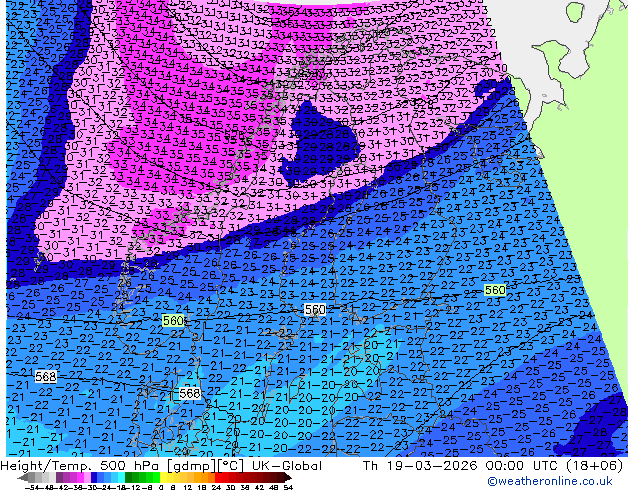634x490 pixels.
Task: Click the '[gdmp]' unit label in the title
Action: [191, 466]
